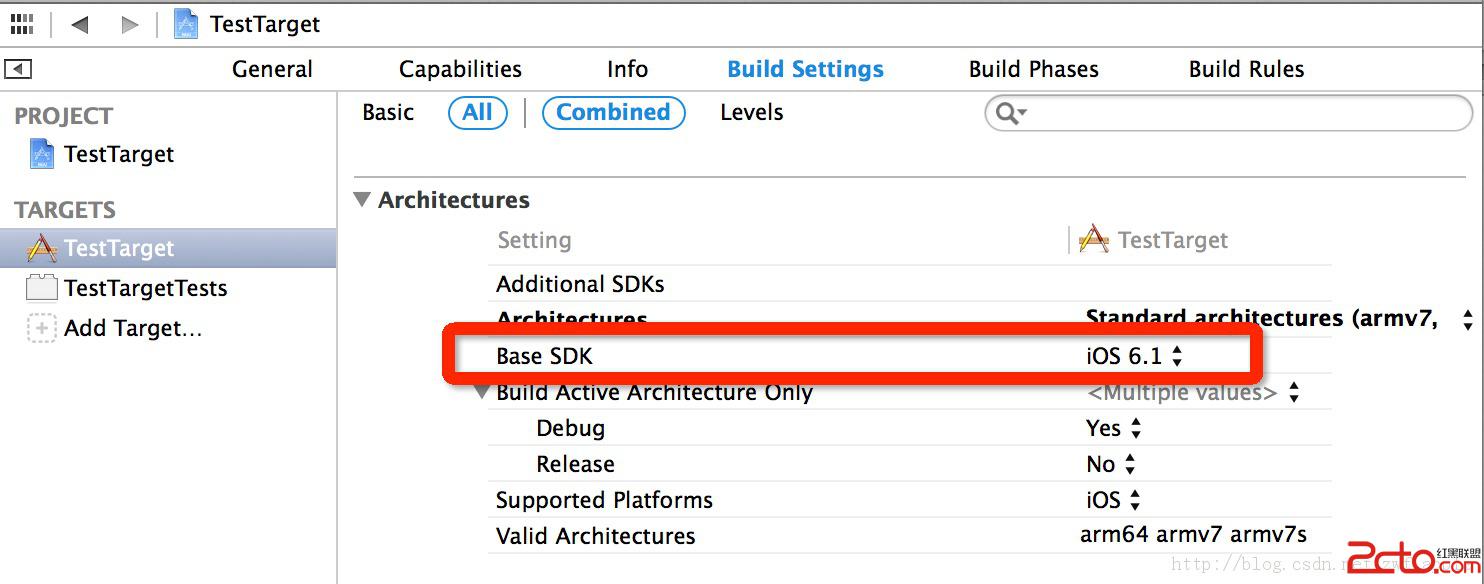The image size is (1484, 584).
Task: Toggle the Combined view filter
Action: pos(613,112)
